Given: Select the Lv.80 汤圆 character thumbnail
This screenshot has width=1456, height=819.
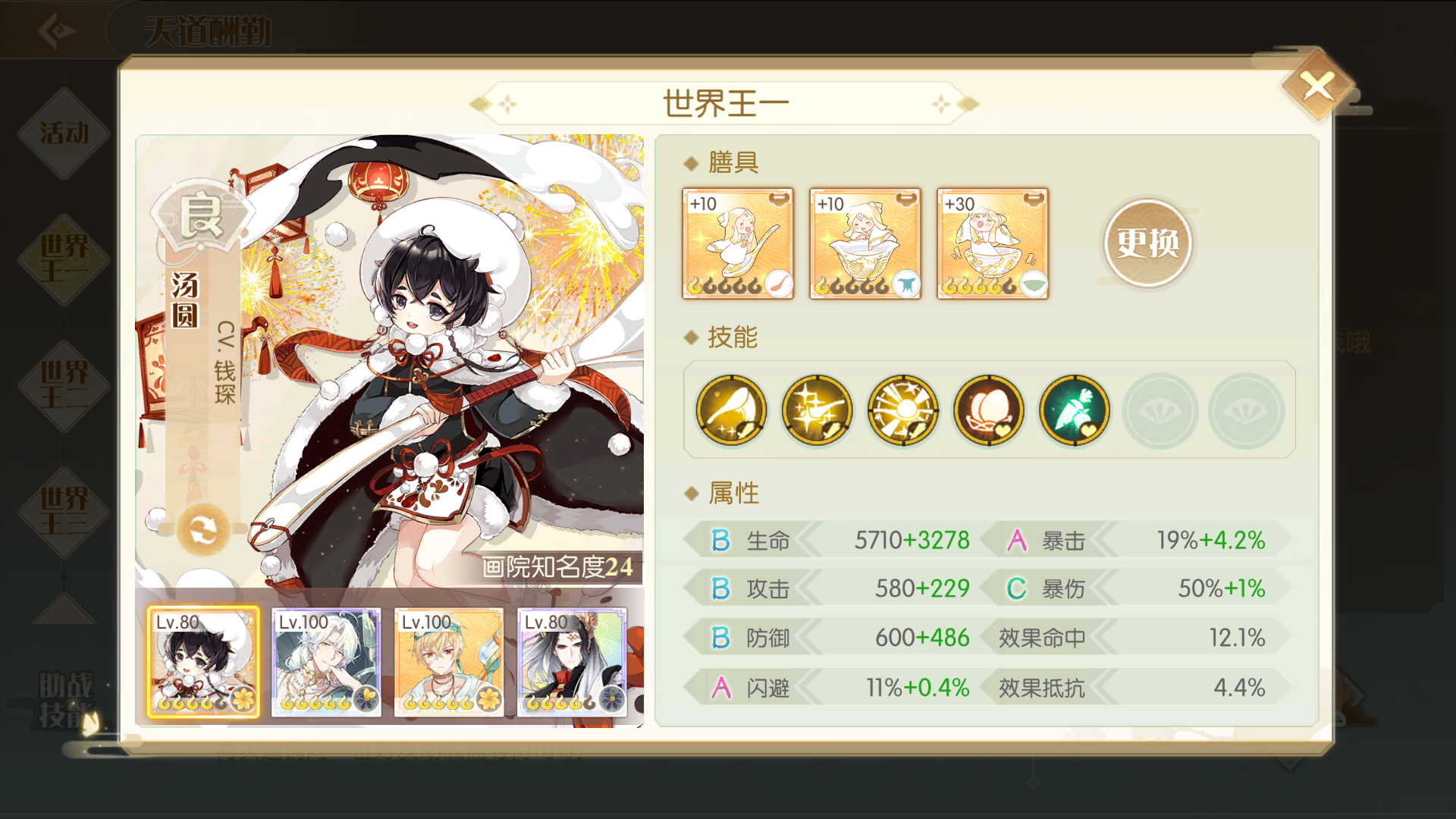Looking at the screenshot, I should click(203, 662).
